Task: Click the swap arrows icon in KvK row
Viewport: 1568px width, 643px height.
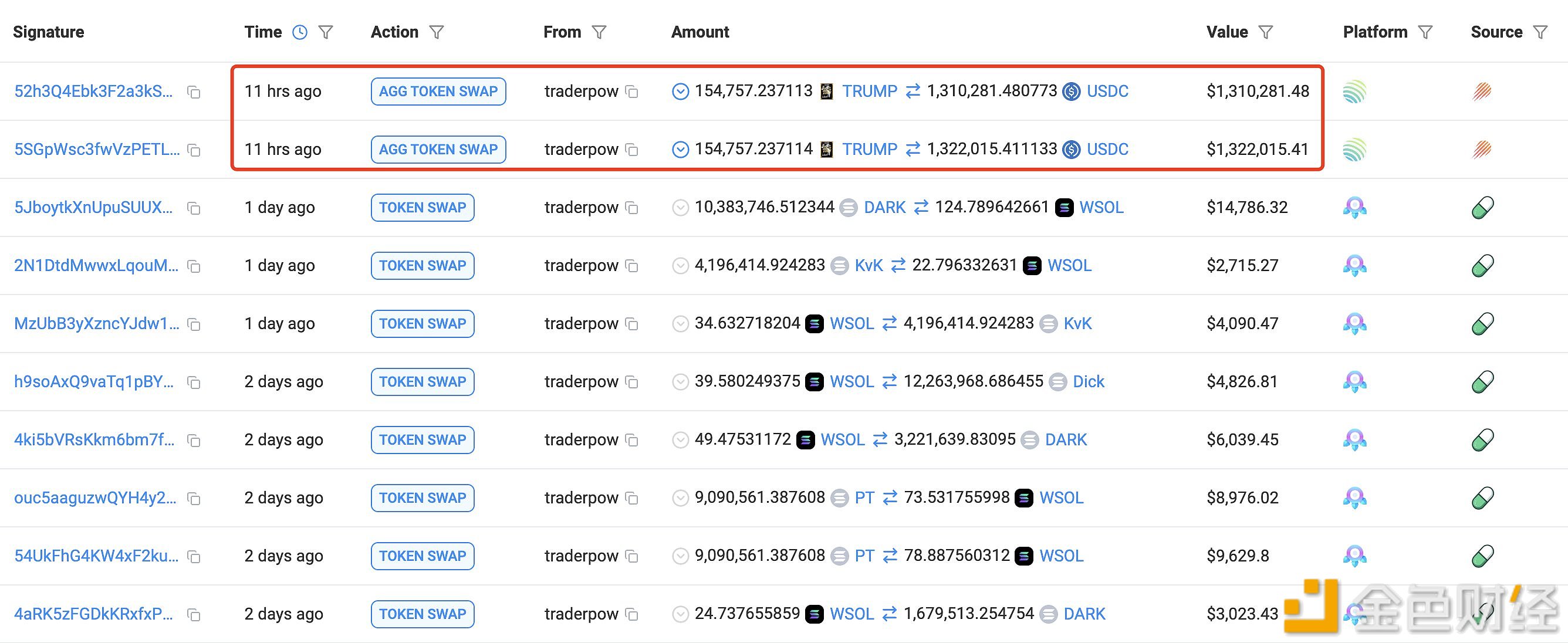Action: 898,266
